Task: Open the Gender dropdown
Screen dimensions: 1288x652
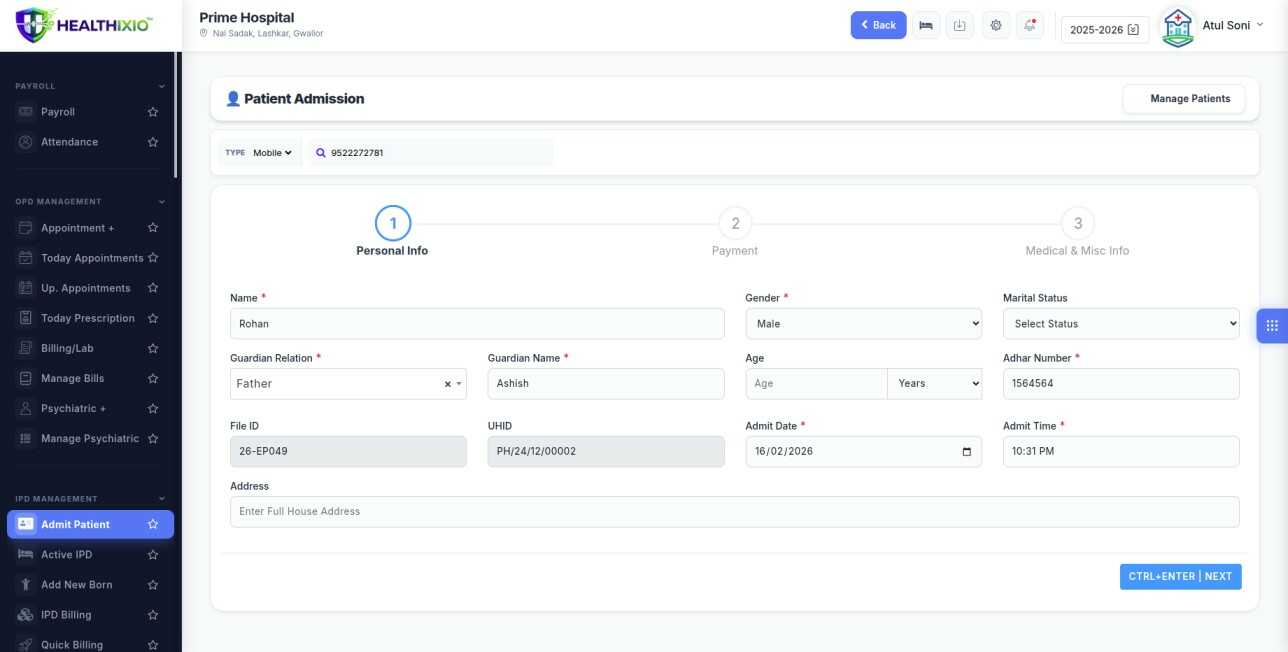Action: coord(863,324)
